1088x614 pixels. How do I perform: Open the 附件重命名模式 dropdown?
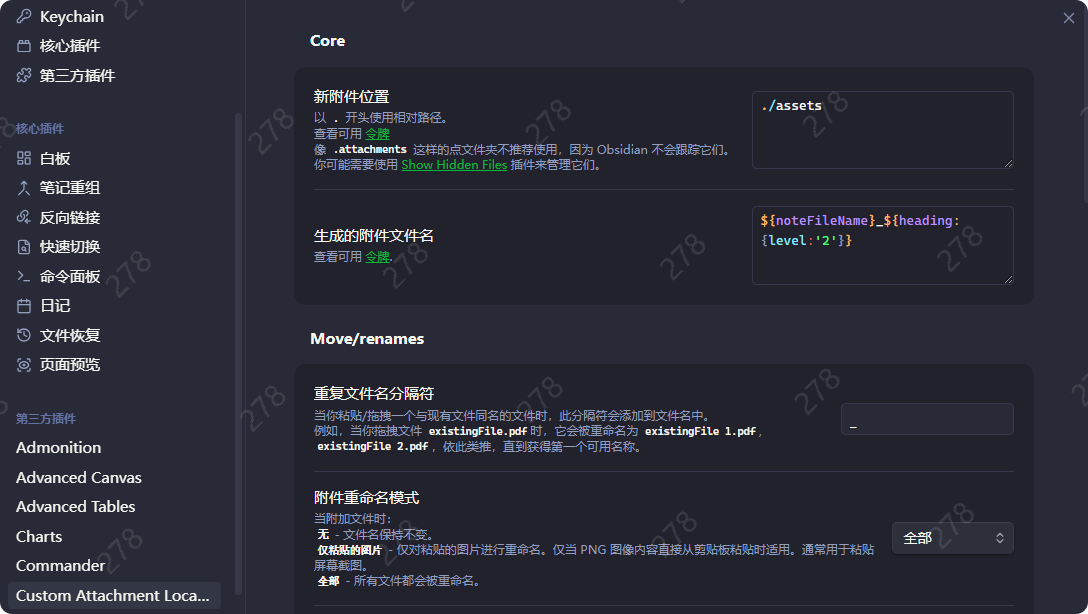[x=952, y=538]
